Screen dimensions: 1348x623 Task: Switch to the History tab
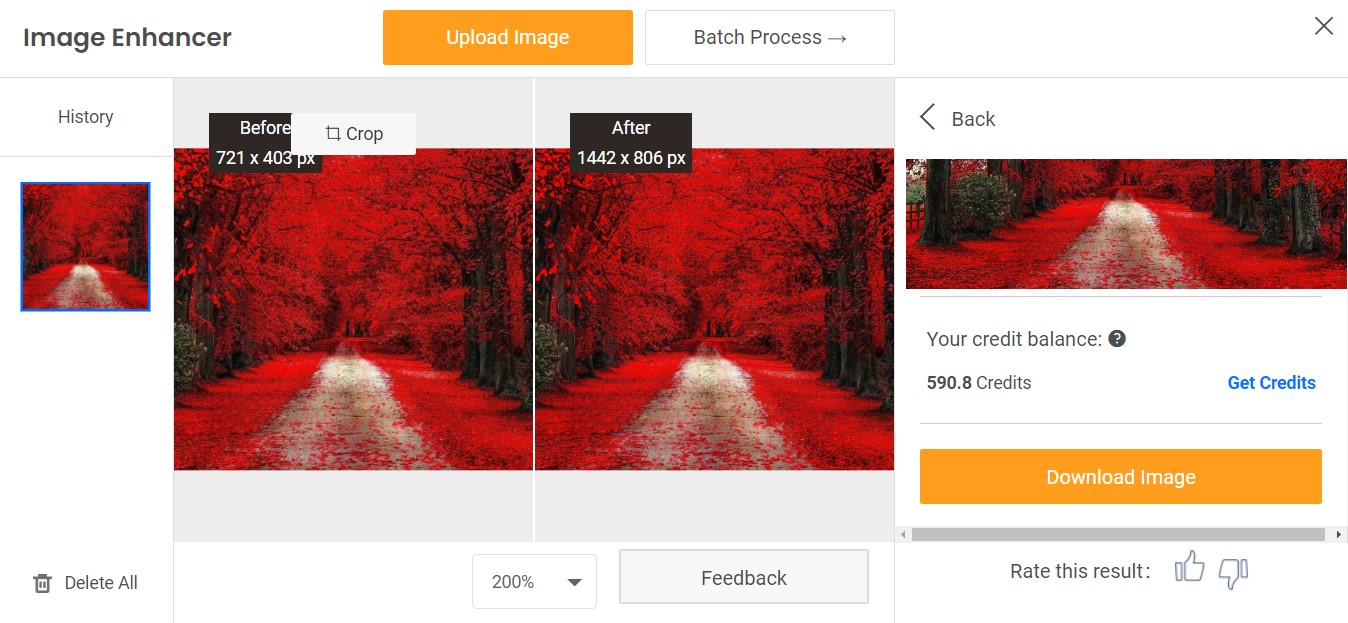tap(85, 116)
